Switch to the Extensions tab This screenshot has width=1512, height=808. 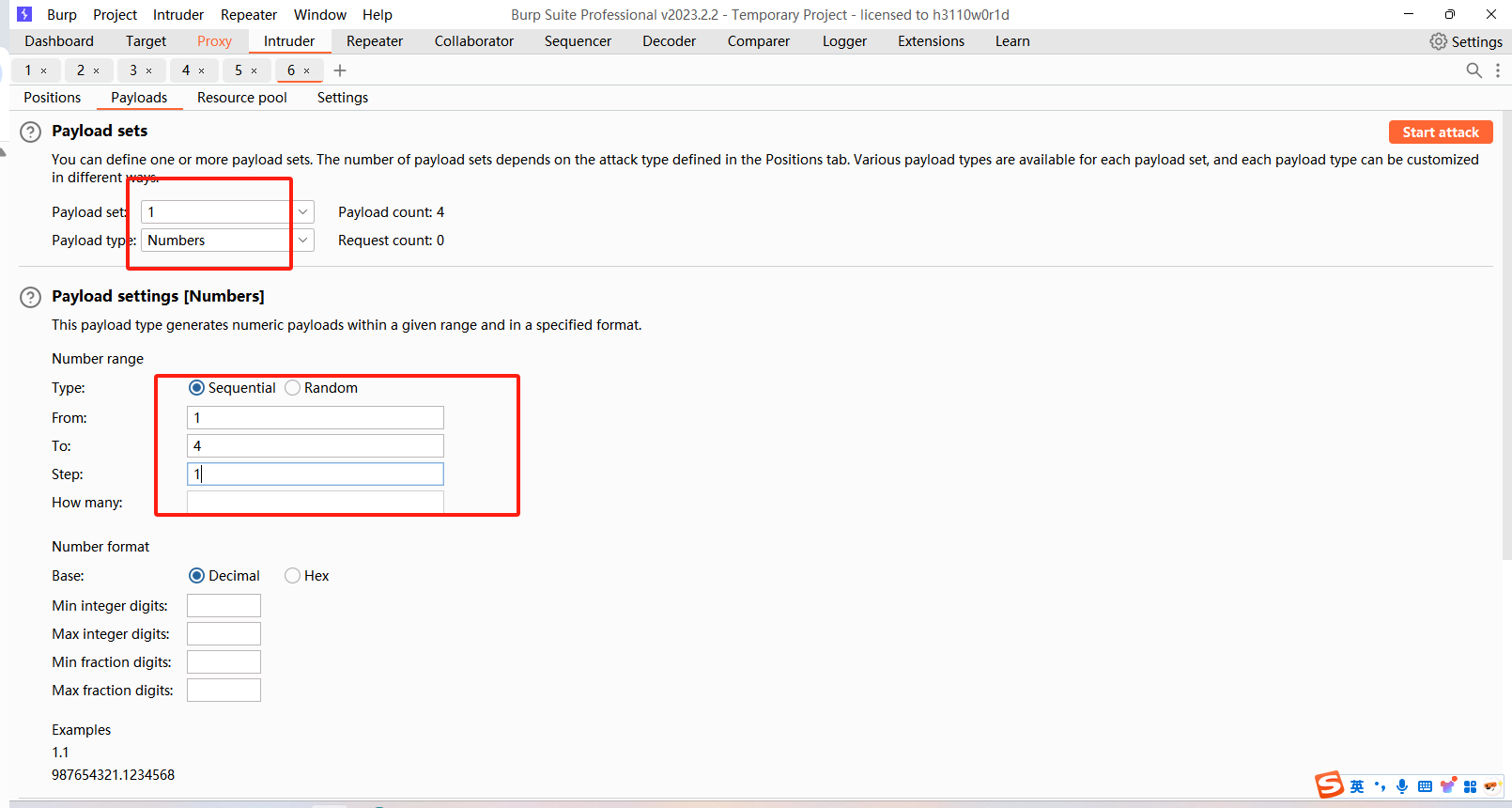[931, 41]
